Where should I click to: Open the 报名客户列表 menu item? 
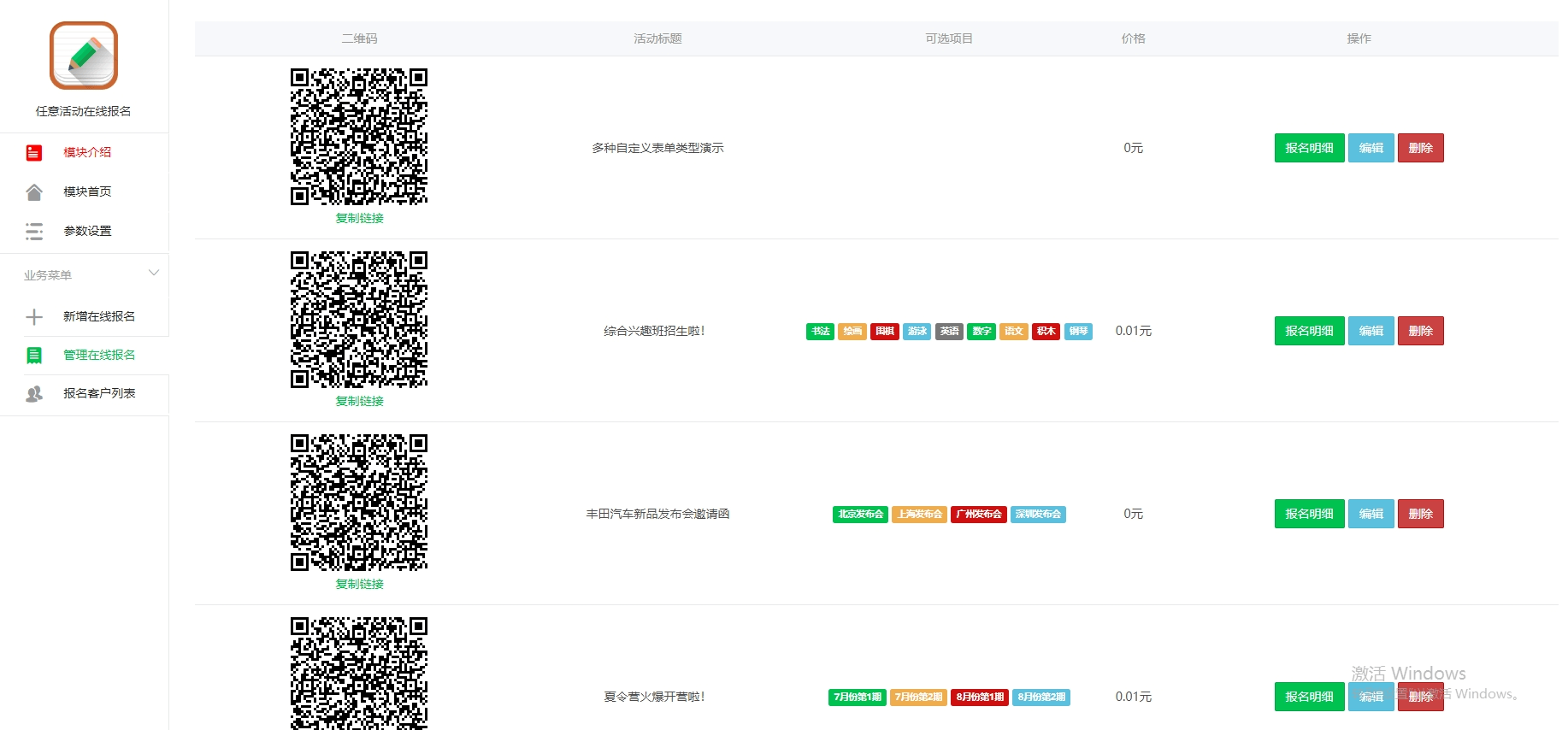click(x=99, y=393)
